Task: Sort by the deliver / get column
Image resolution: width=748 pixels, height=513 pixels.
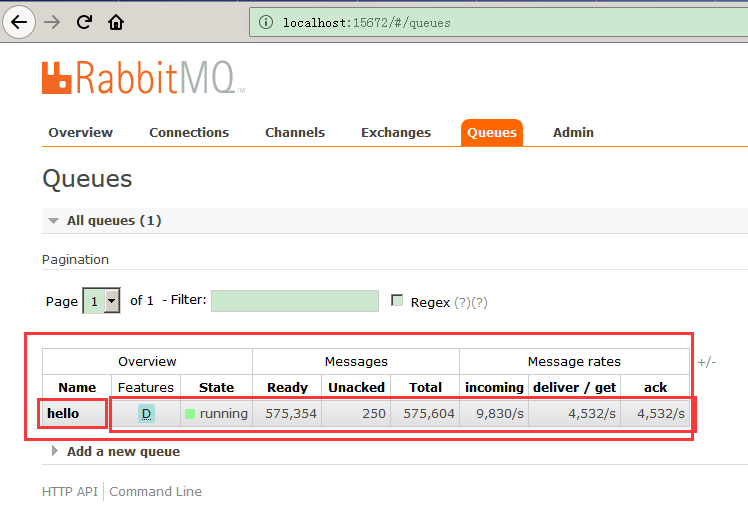Action: coord(574,387)
